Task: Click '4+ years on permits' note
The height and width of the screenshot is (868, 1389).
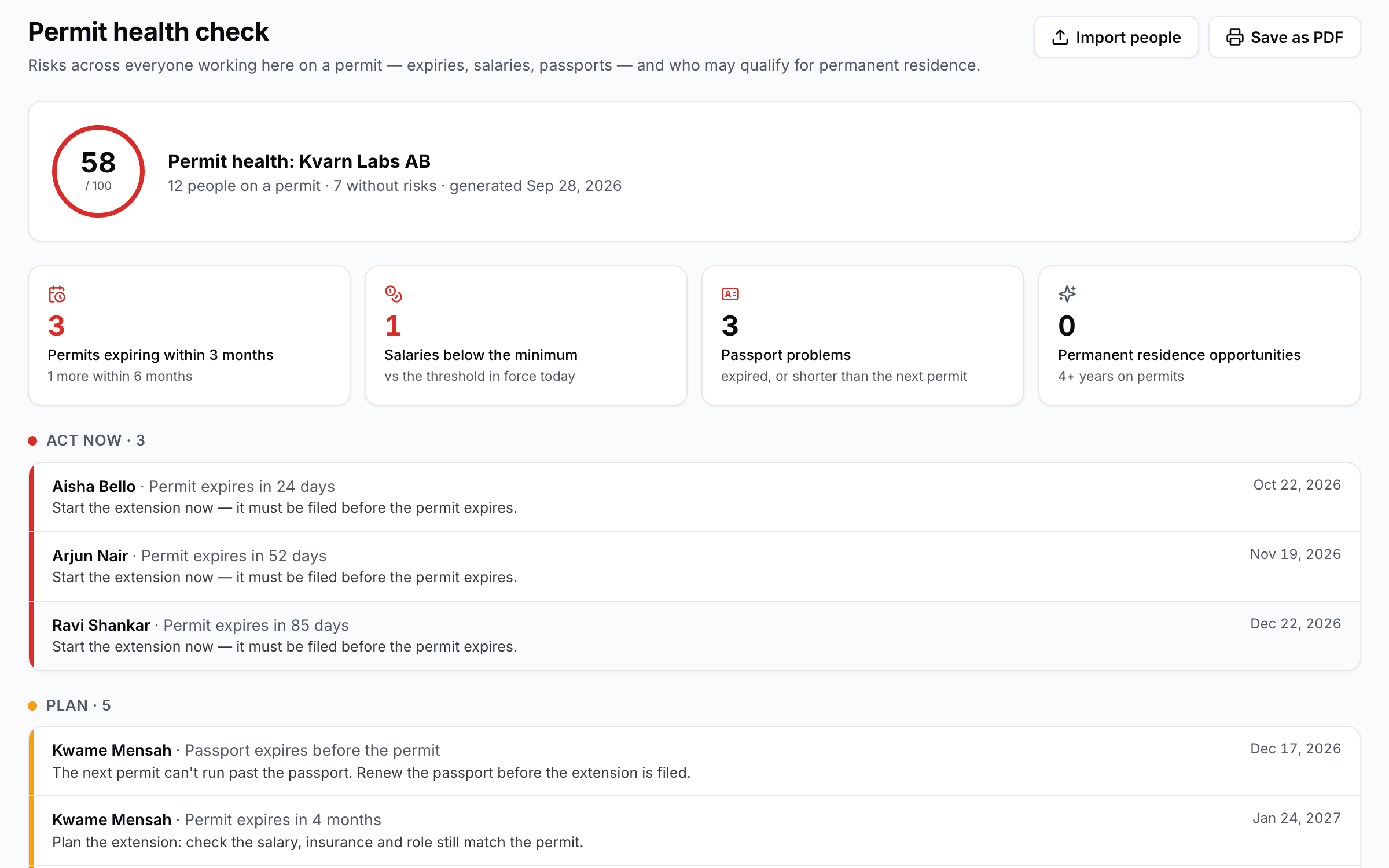Action: [x=1121, y=376]
